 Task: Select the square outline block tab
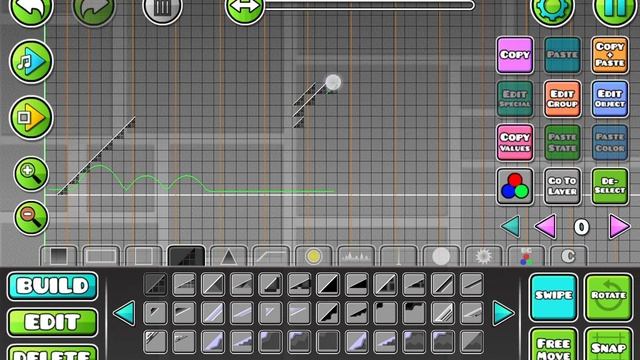coord(143,256)
